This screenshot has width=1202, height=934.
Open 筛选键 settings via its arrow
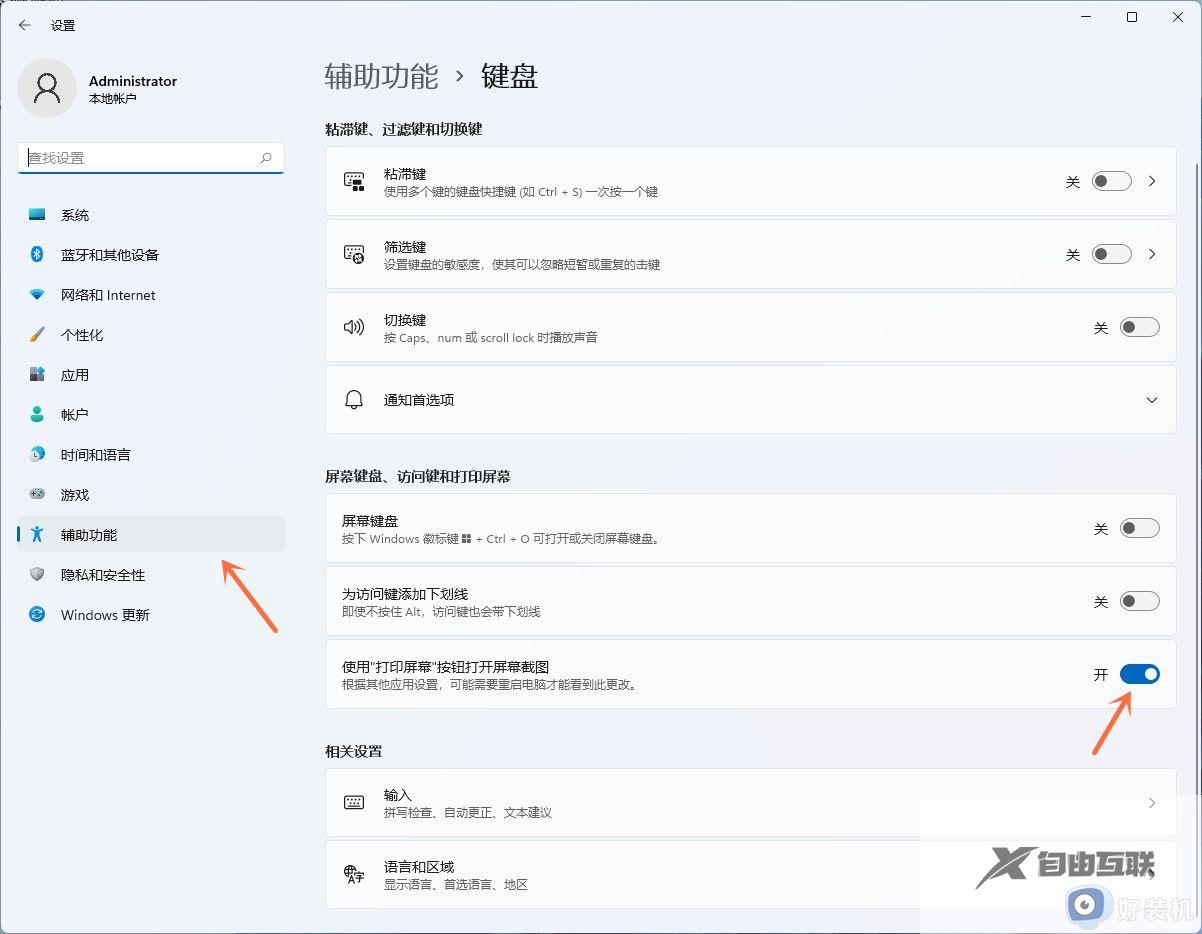pos(1152,254)
